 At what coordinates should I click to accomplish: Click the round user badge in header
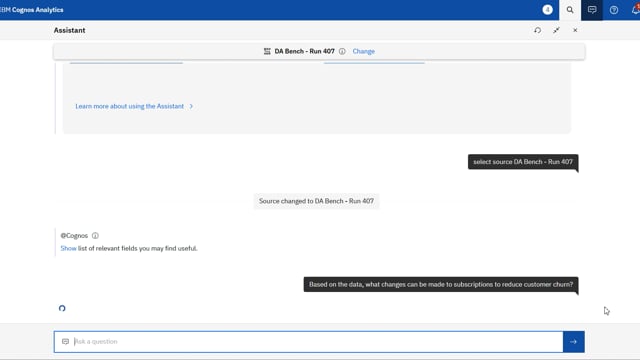pyautogui.click(x=547, y=10)
